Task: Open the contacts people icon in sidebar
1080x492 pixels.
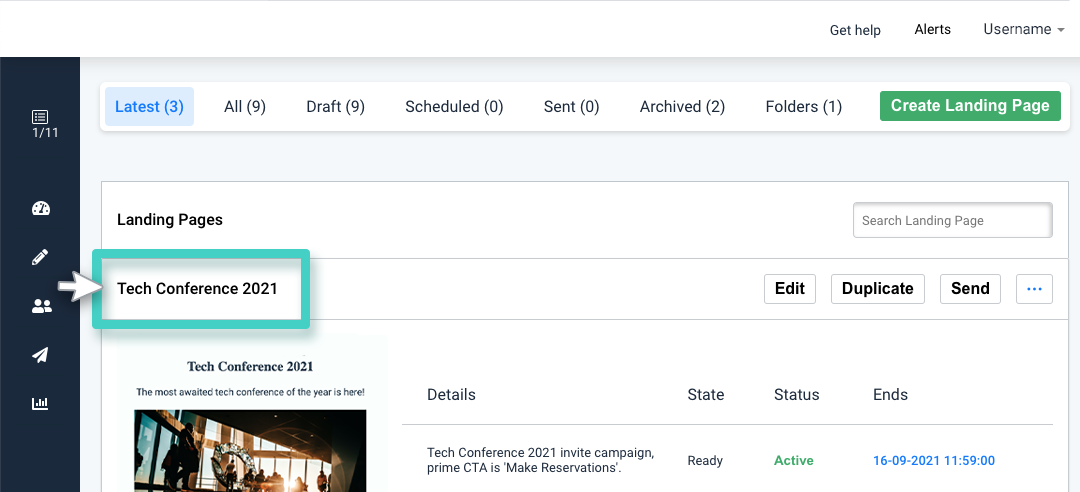Action: pyautogui.click(x=41, y=307)
